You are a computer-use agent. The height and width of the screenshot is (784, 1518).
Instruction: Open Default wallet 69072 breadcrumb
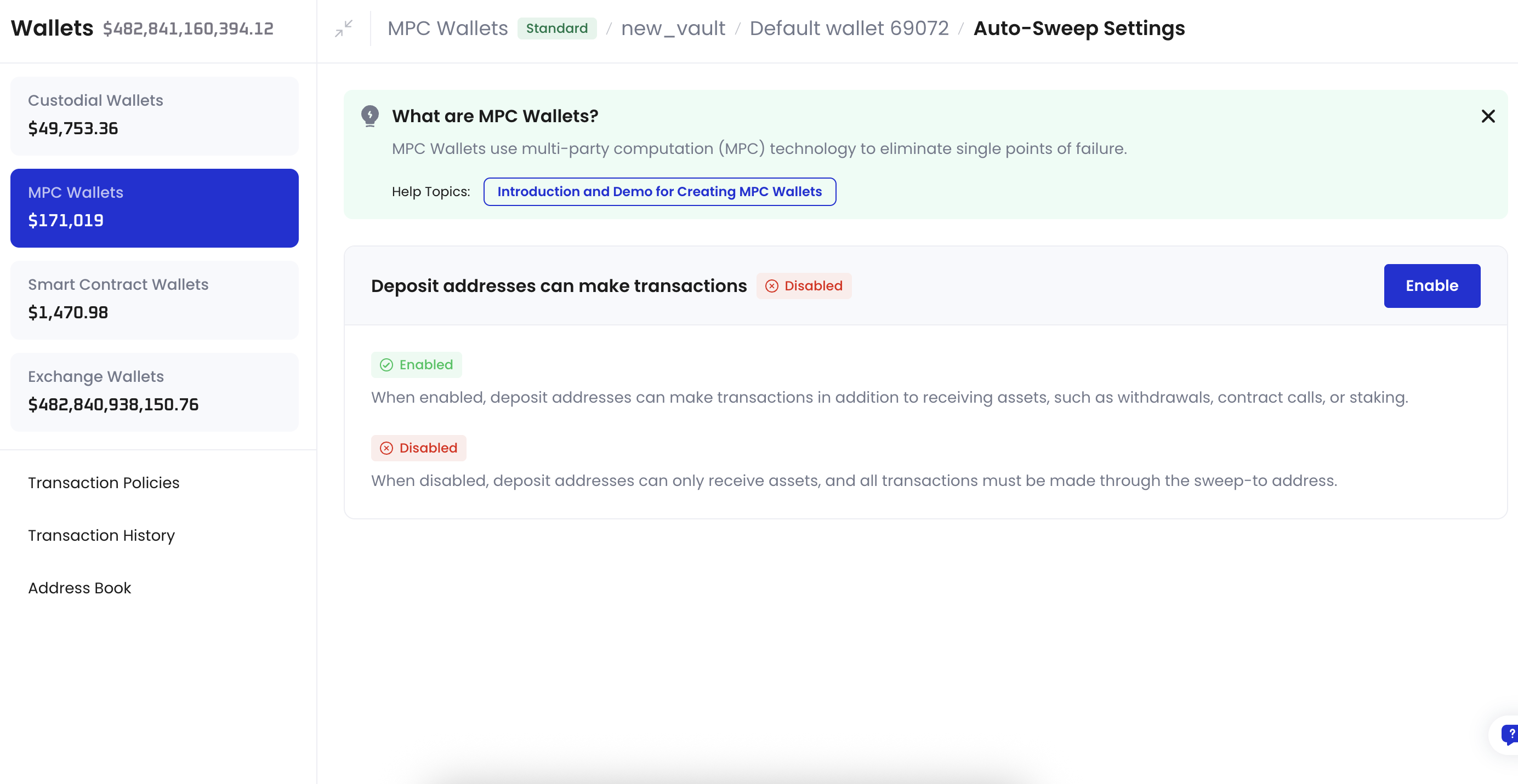[849, 28]
